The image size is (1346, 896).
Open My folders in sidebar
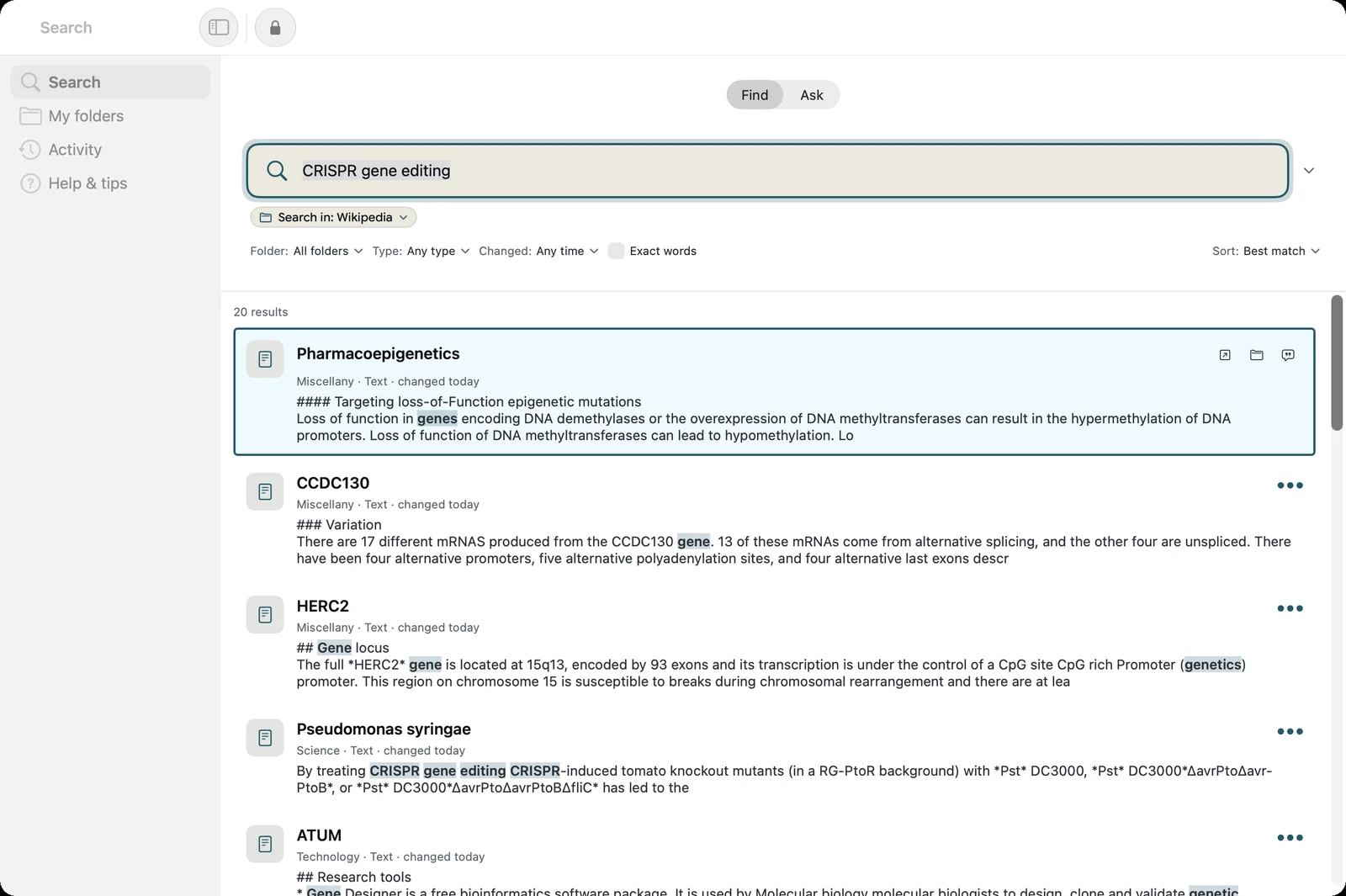pyautogui.click(x=110, y=116)
